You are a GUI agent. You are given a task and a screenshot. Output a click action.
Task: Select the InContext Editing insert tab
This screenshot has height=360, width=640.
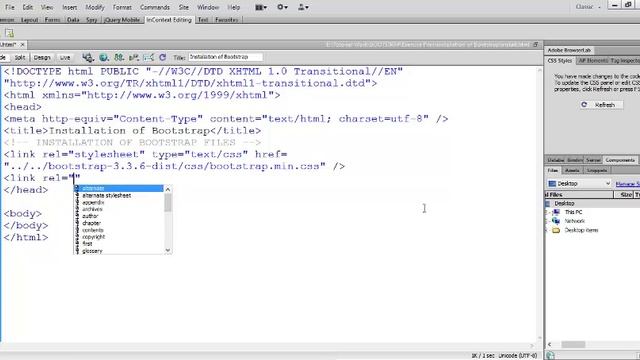(x=169, y=20)
